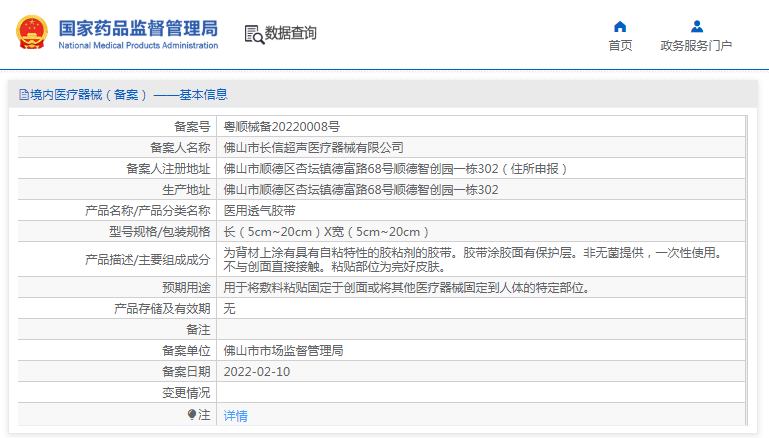Click the 备注 label cell
The image size is (769, 438).
118,330
